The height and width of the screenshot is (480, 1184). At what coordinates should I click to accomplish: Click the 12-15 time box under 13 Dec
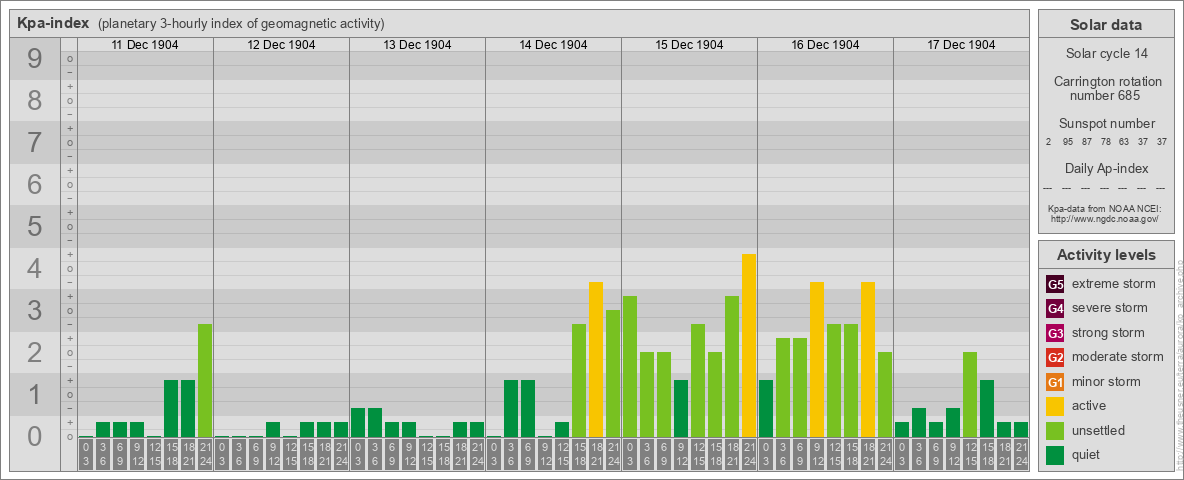(426, 454)
